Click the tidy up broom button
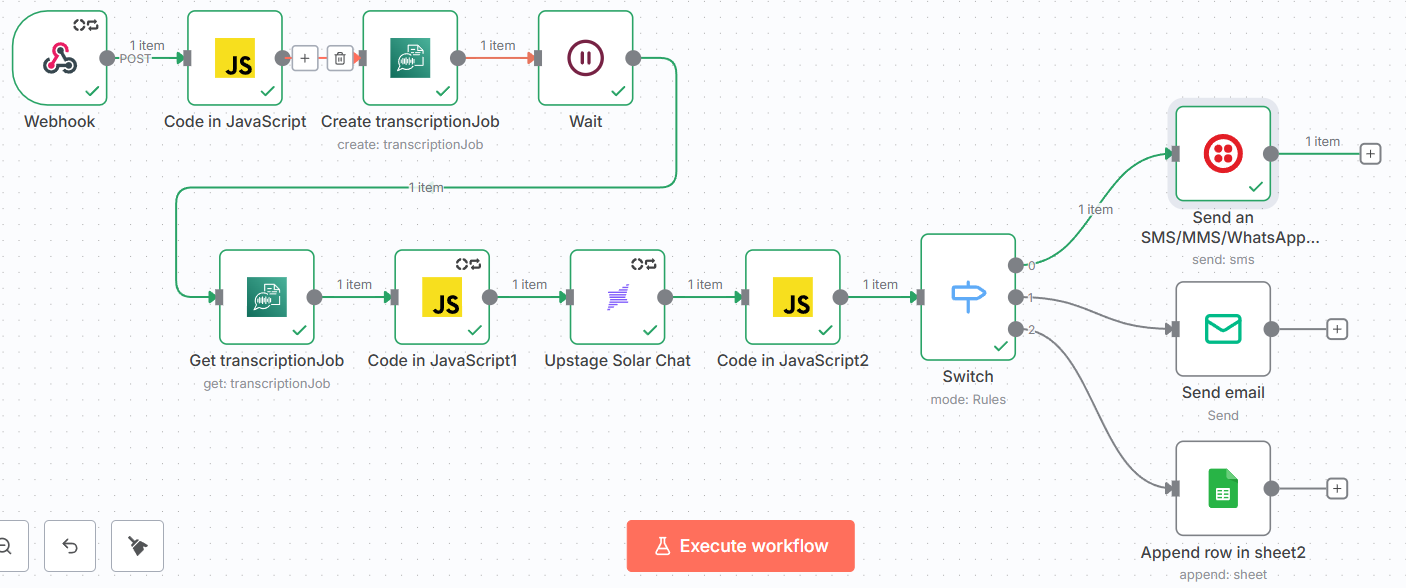1406x588 pixels. pyautogui.click(x=137, y=546)
